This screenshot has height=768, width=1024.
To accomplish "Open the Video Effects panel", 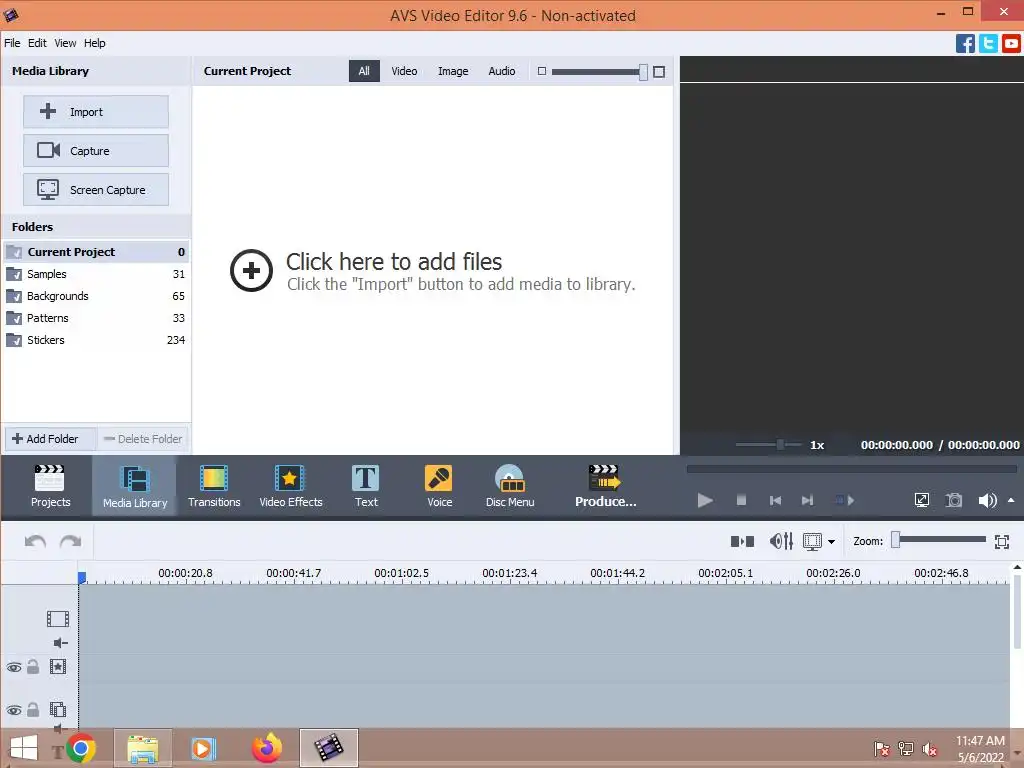I will (291, 486).
